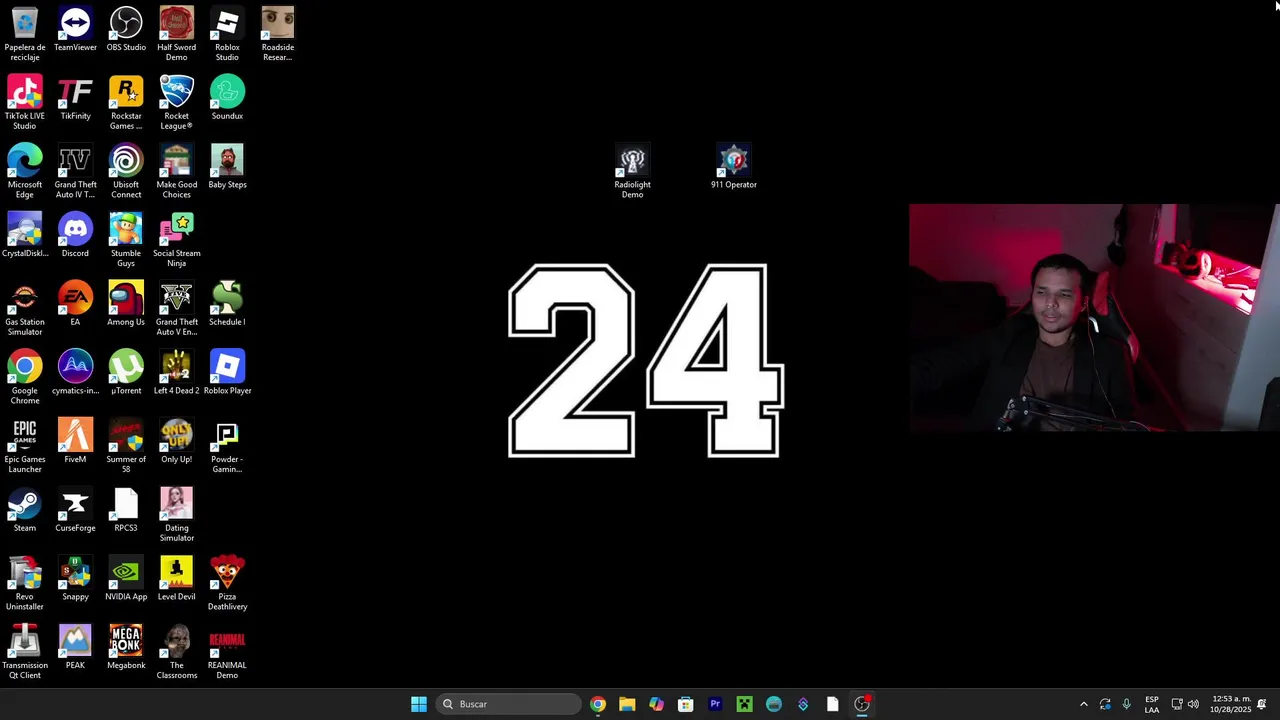The height and width of the screenshot is (720, 1280).
Task: Select Rockstar Games Launcher icon
Action: (126, 103)
